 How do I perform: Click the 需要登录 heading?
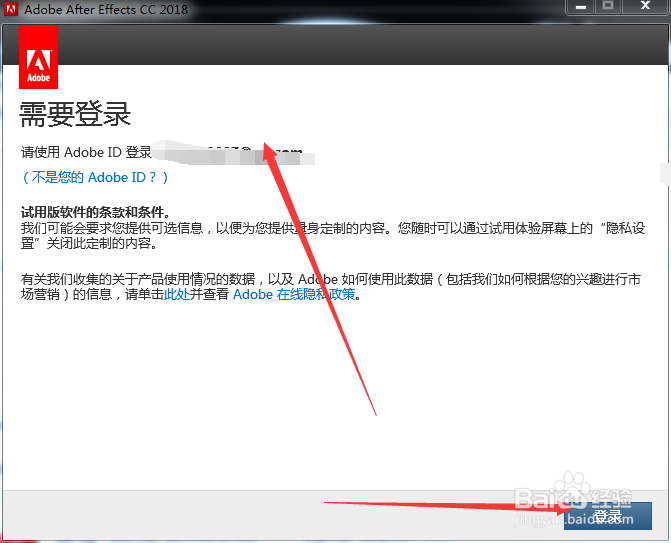pyautogui.click(x=75, y=114)
